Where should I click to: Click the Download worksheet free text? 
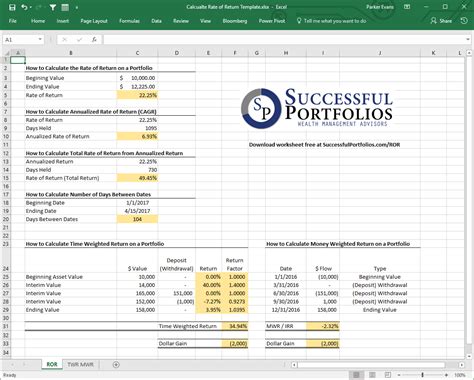[324, 145]
